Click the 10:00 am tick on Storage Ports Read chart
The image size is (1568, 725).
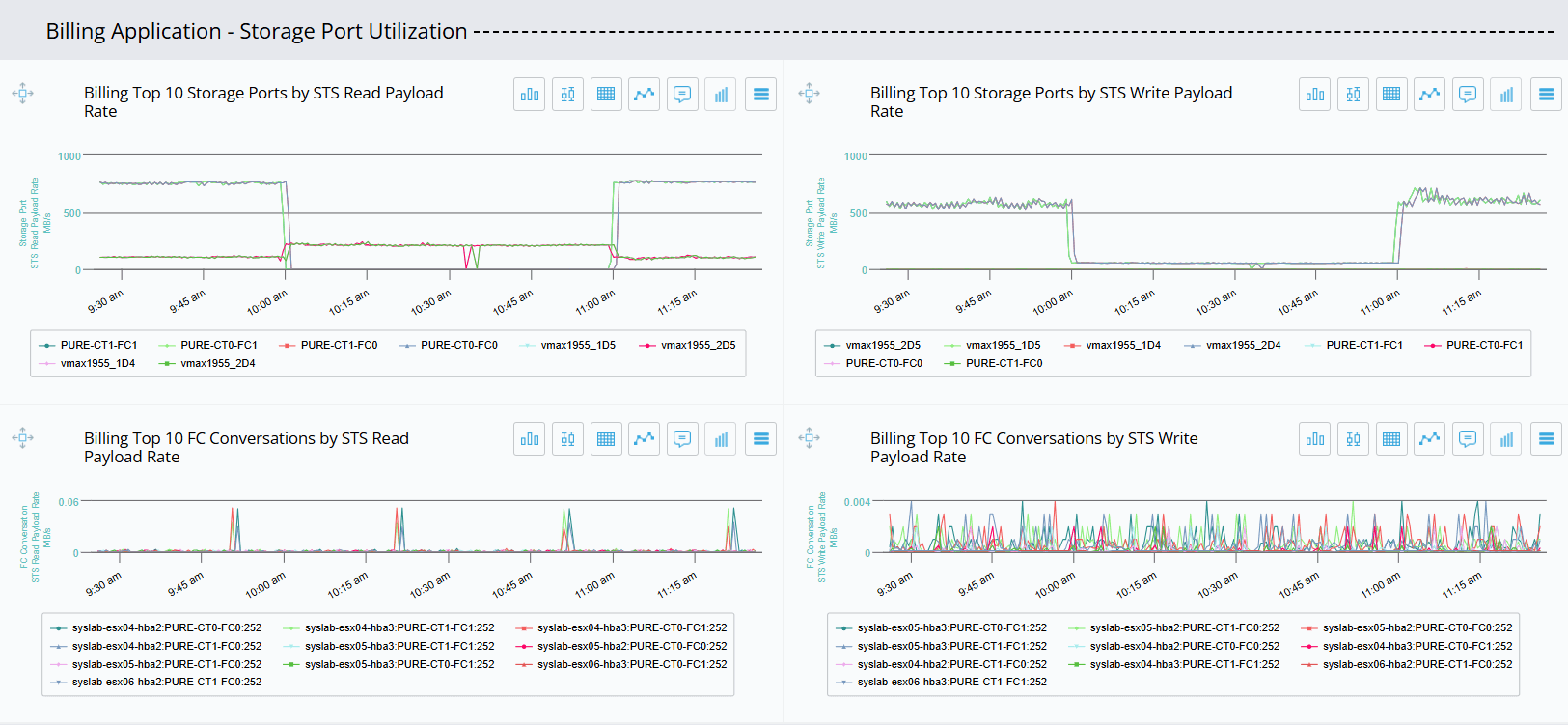[267, 302]
